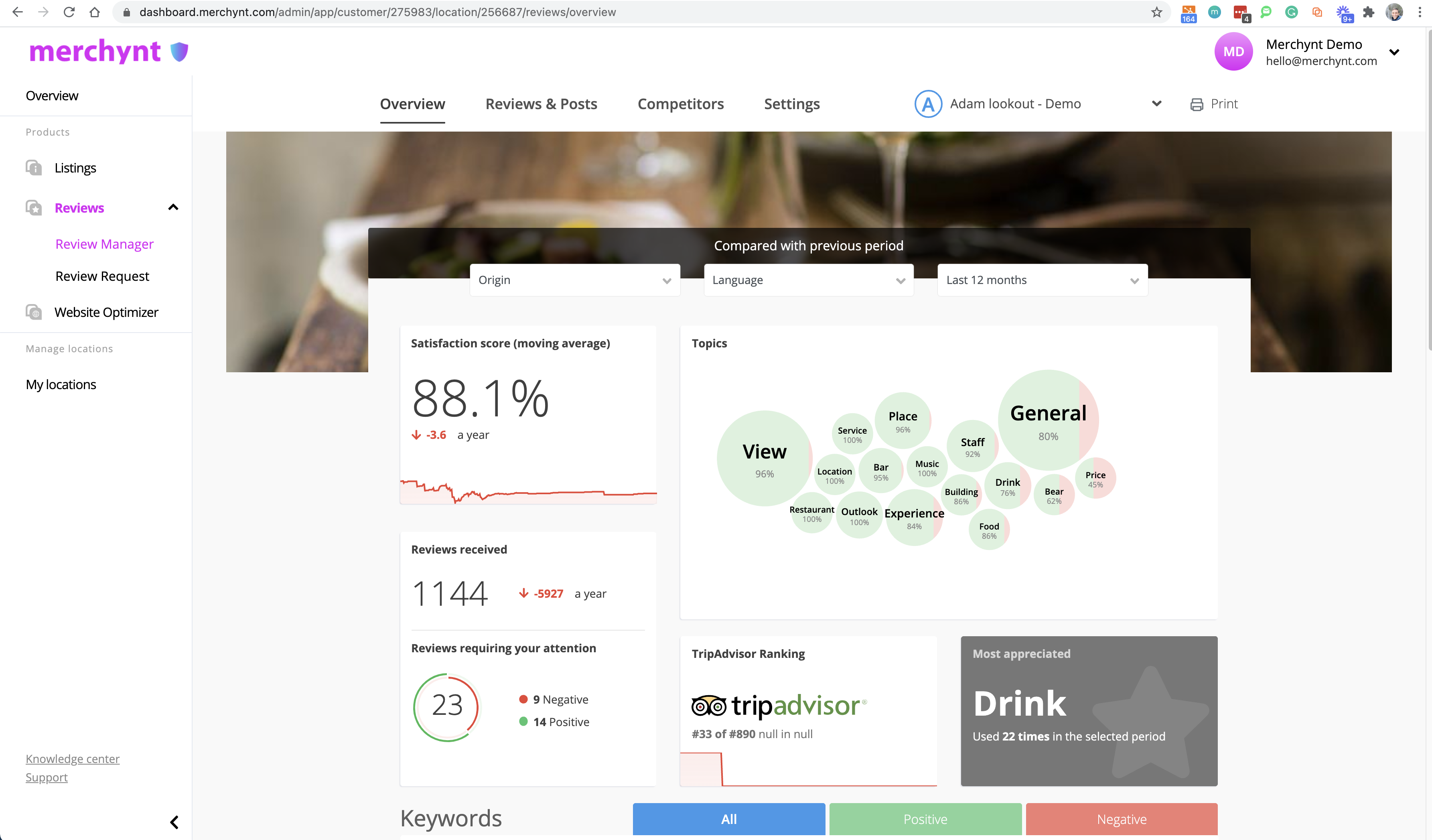Filter keywords by All
This screenshot has width=1432, height=840.
pyautogui.click(x=728, y=819)
